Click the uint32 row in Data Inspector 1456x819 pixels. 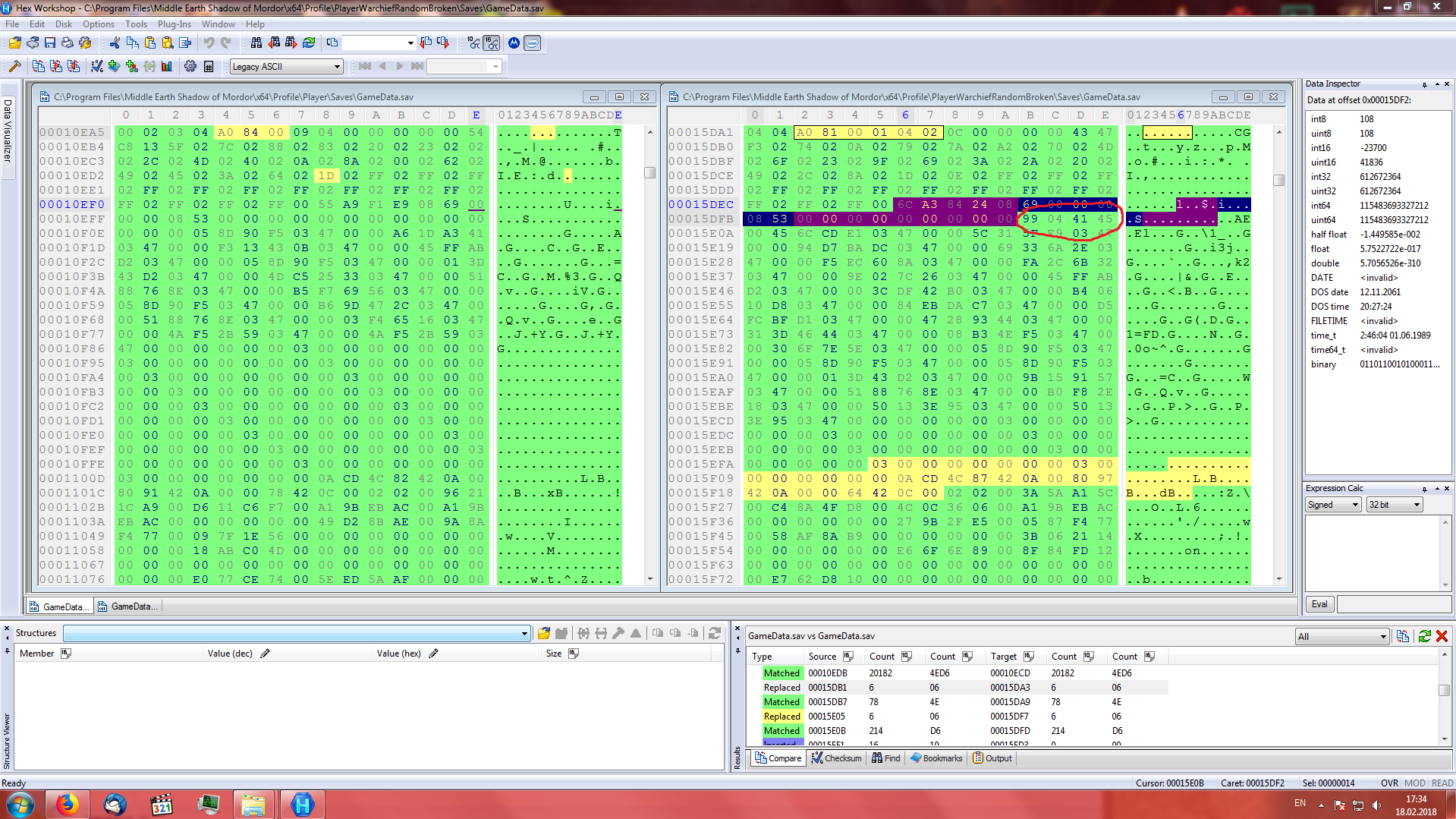pos(1378,191)
